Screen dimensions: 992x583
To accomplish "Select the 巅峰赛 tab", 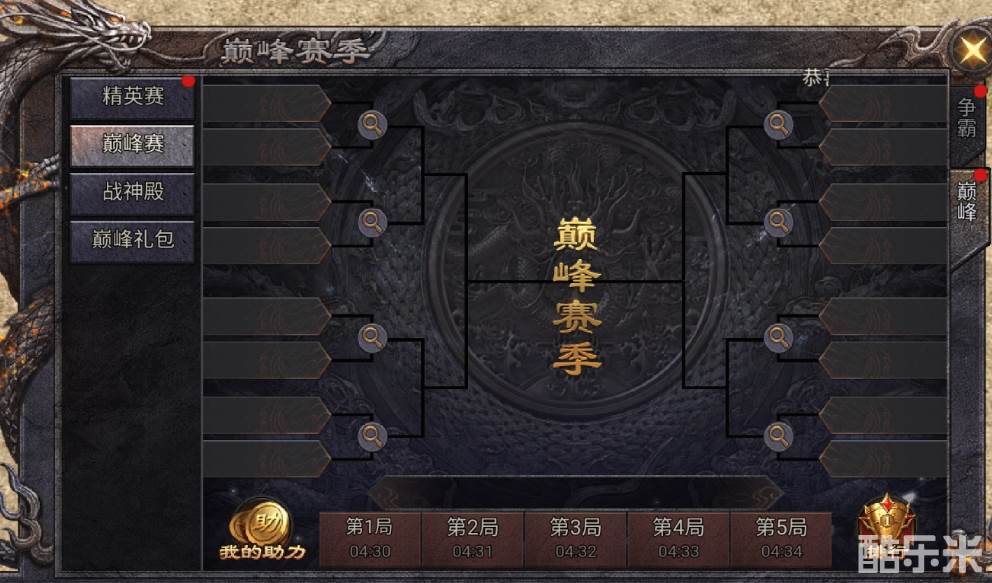I will 132,145.
